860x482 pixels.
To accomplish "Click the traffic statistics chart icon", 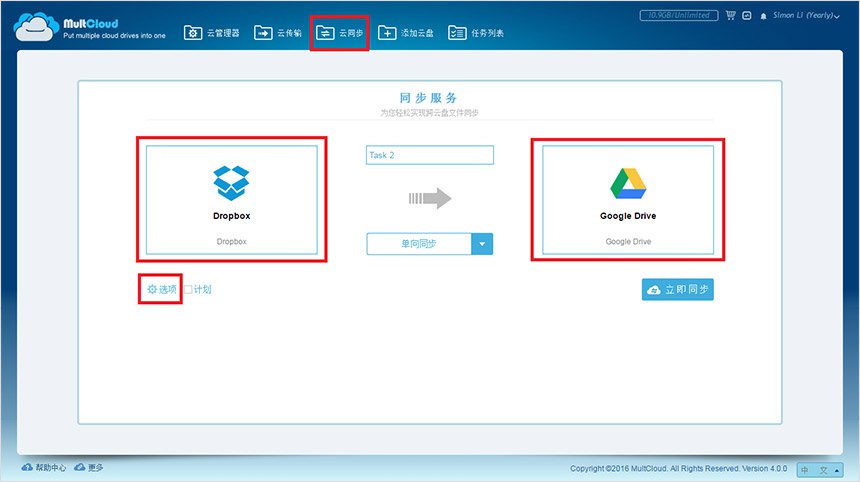I will pos(747,15).
